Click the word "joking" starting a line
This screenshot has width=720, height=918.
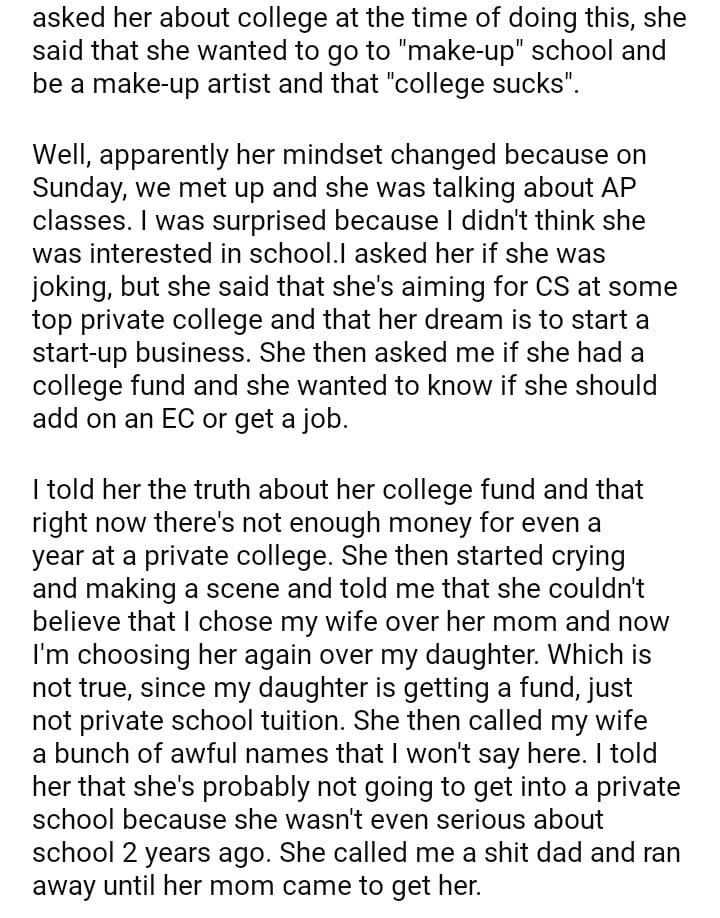[74, 287]
